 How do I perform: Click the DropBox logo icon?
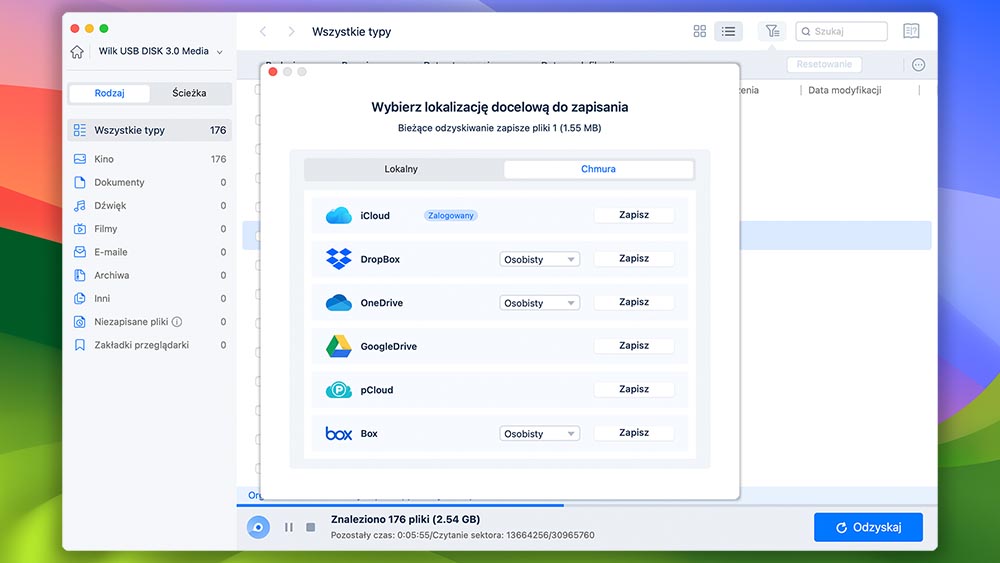[x=339, y=259]
